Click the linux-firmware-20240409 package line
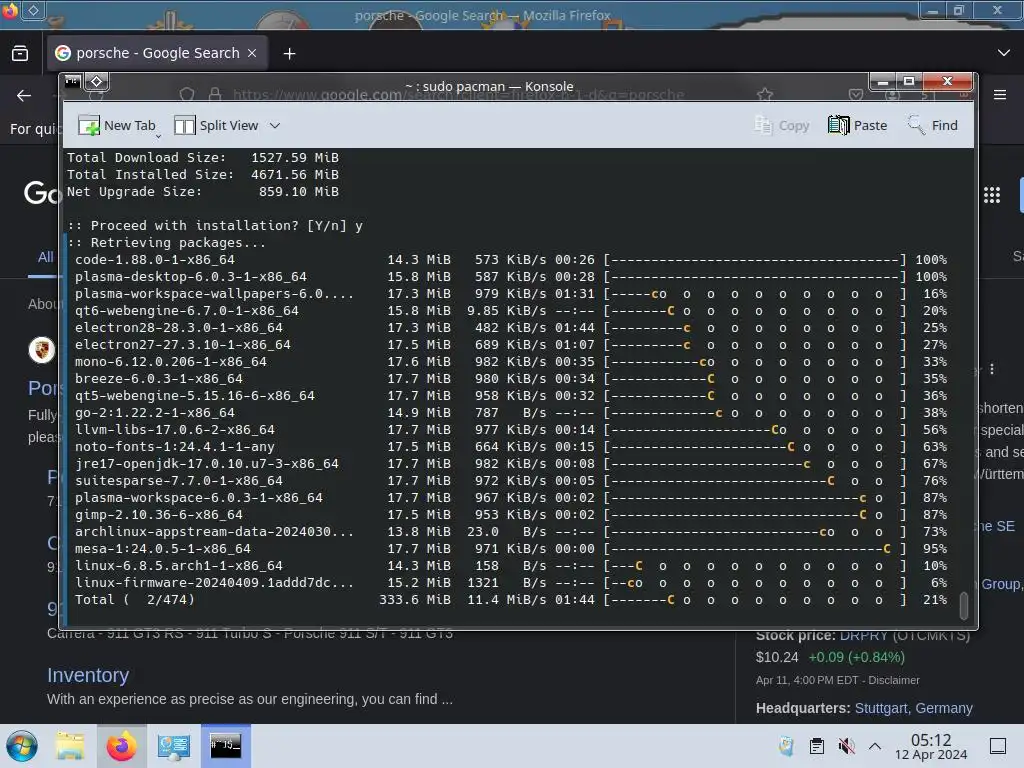1024x768 pixels. [x=511, y=583]
